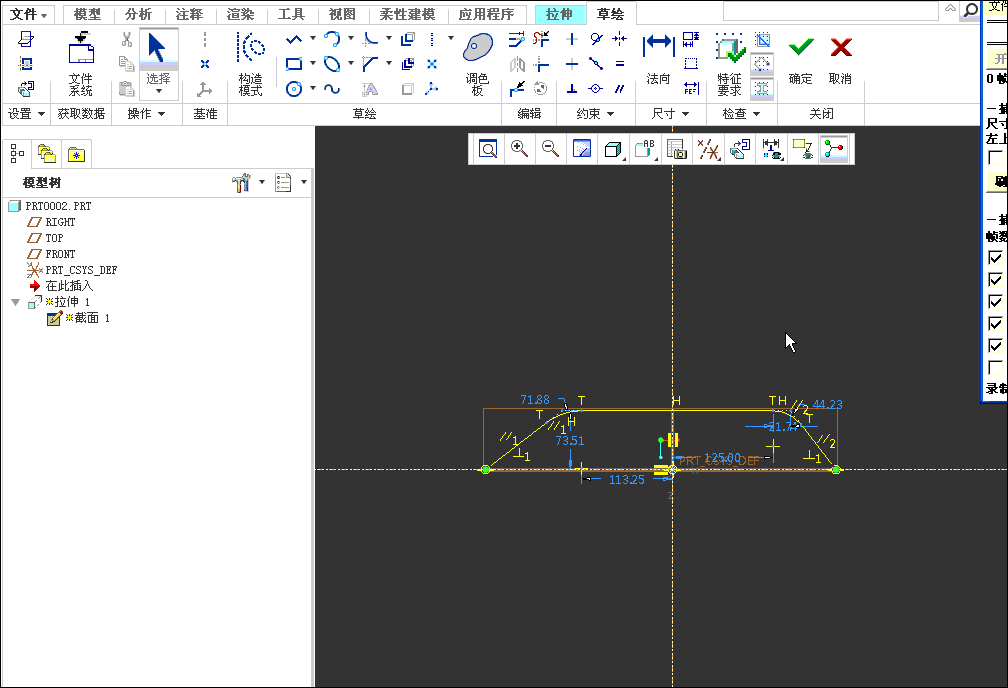The width and height of the screenshot is (1008, 688).
Task: Click the Divide entity tool
Action: pyautogui.click(x=517, y=89)
